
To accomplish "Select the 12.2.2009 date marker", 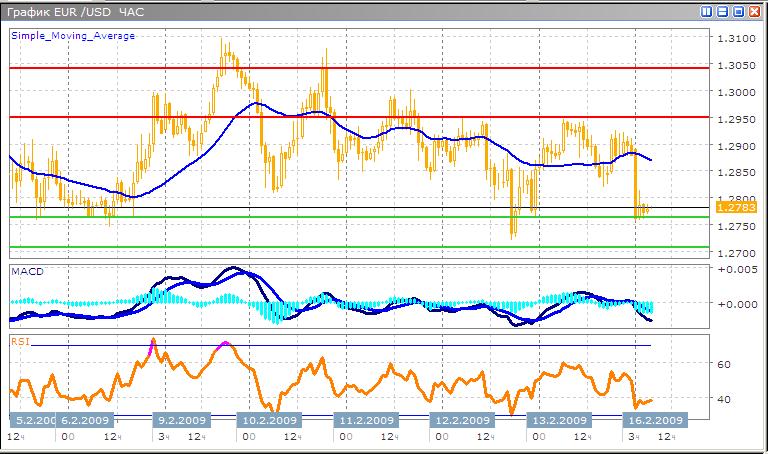I will pyautogui.click(x=461, y=420).
